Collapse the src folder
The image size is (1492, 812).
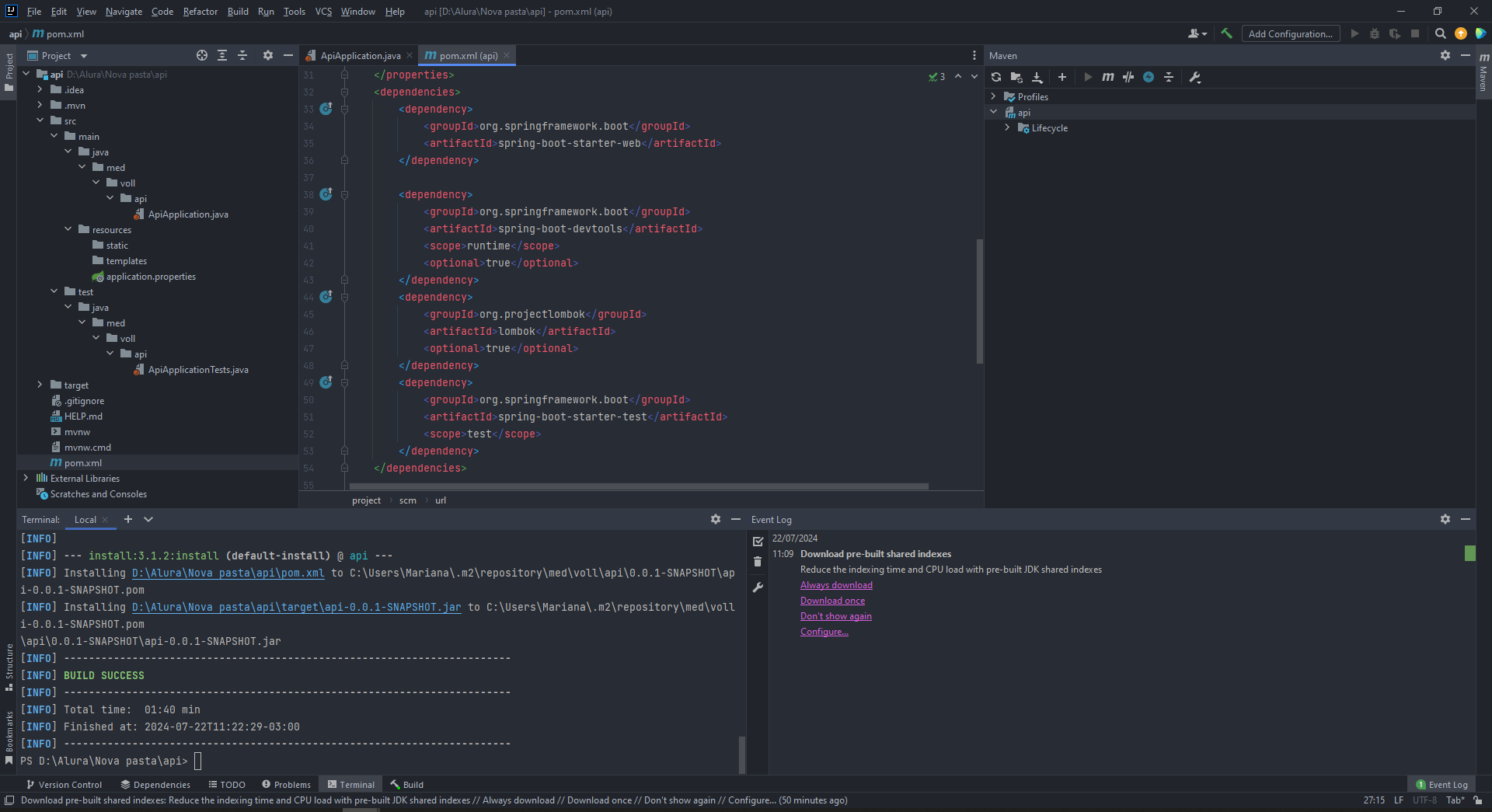pos(40,120)
